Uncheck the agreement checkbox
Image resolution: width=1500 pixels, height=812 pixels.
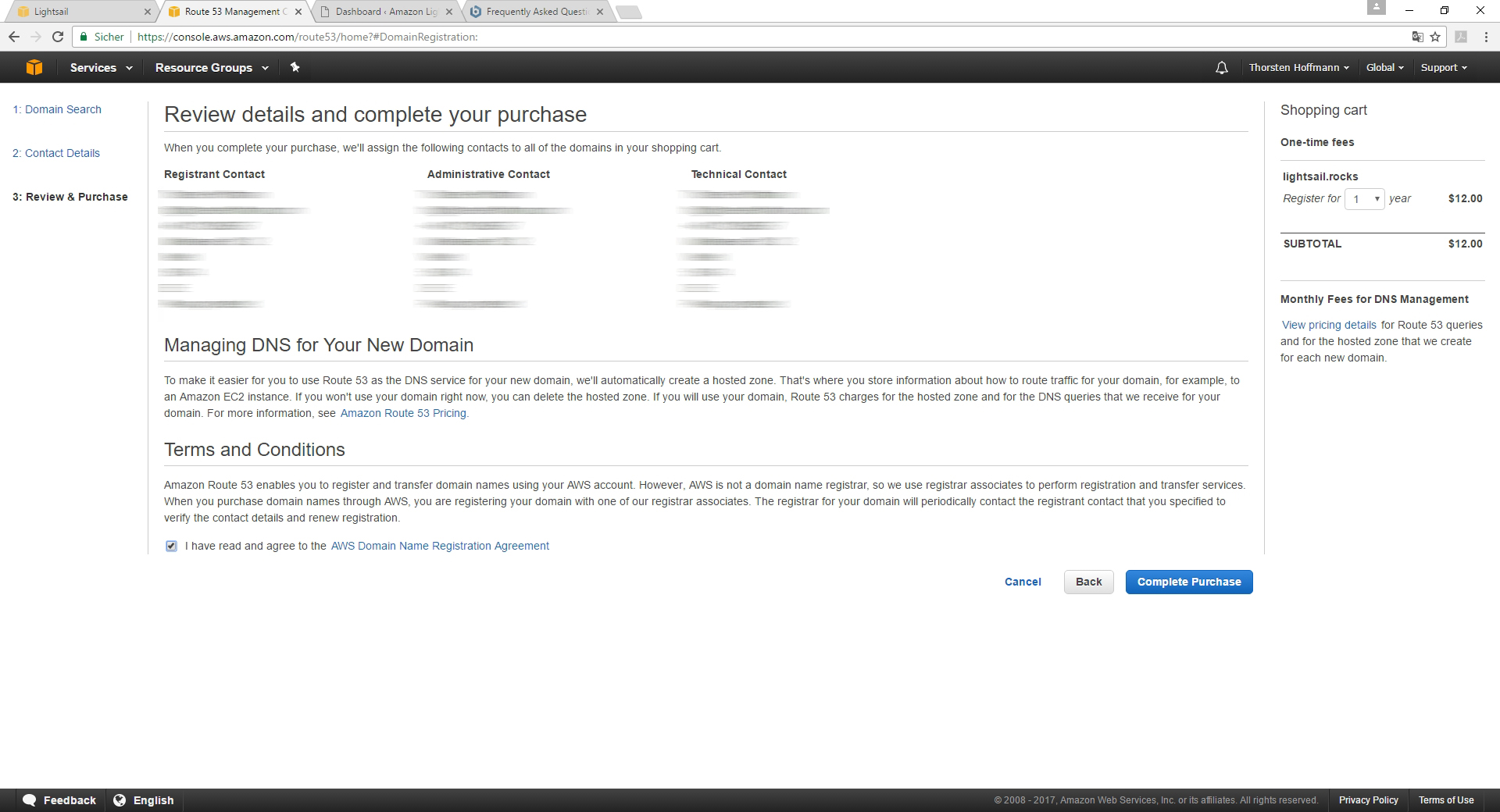(171, 546)
